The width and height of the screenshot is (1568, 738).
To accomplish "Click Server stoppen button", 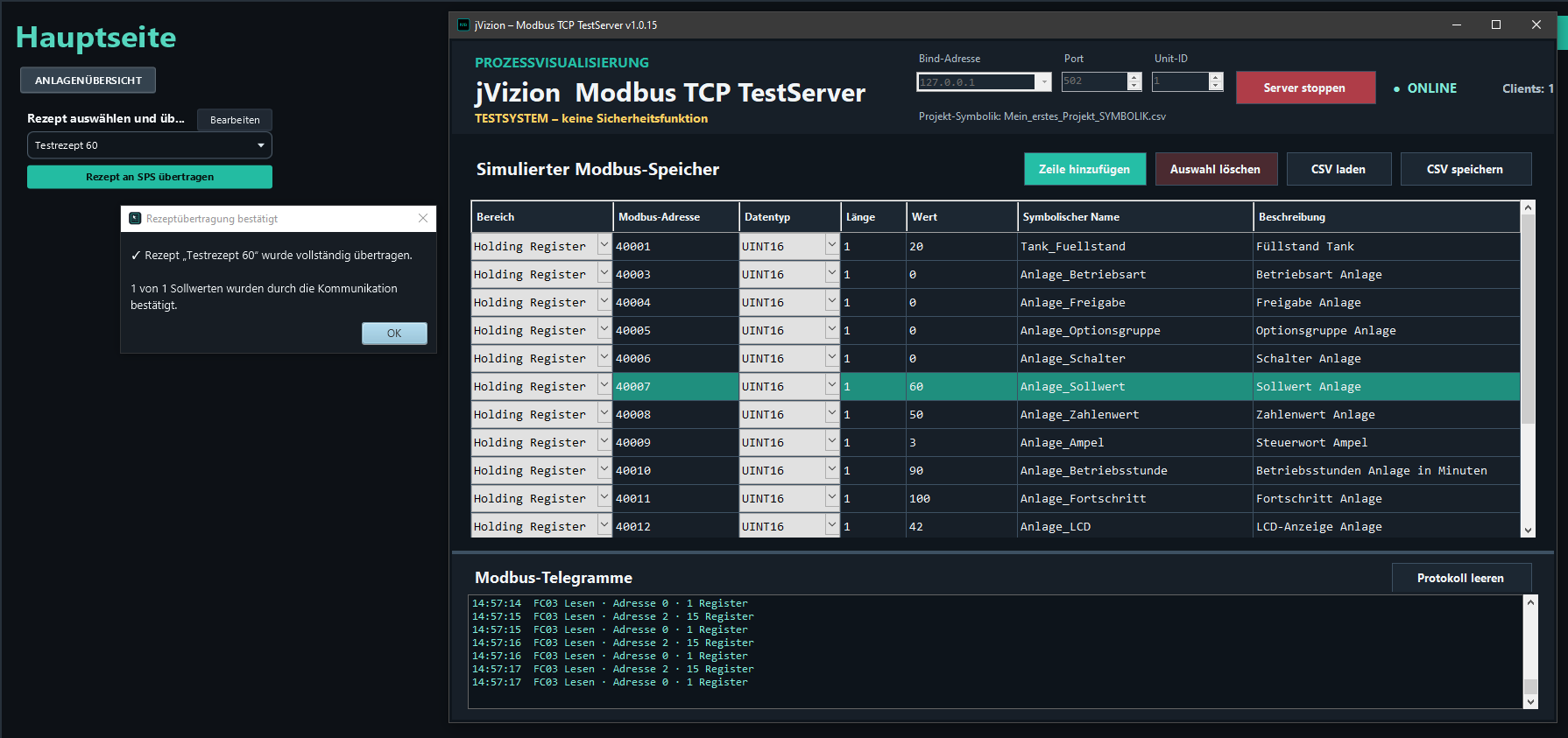I will point(1305,88).
